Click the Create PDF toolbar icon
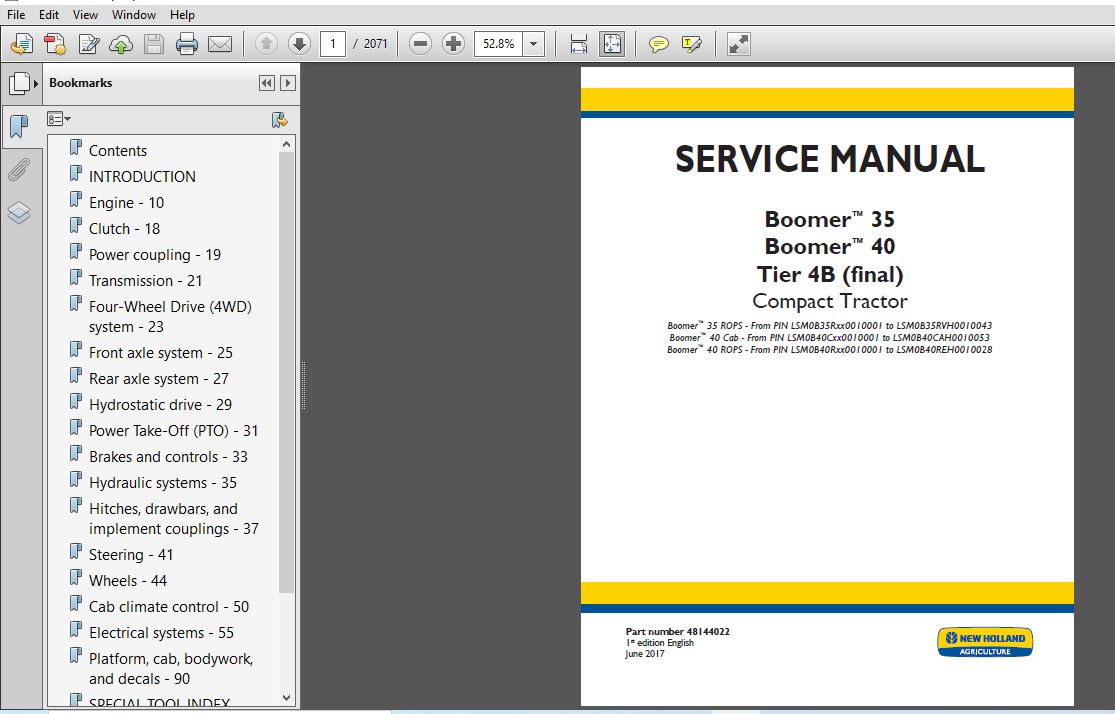 (21, 44)
